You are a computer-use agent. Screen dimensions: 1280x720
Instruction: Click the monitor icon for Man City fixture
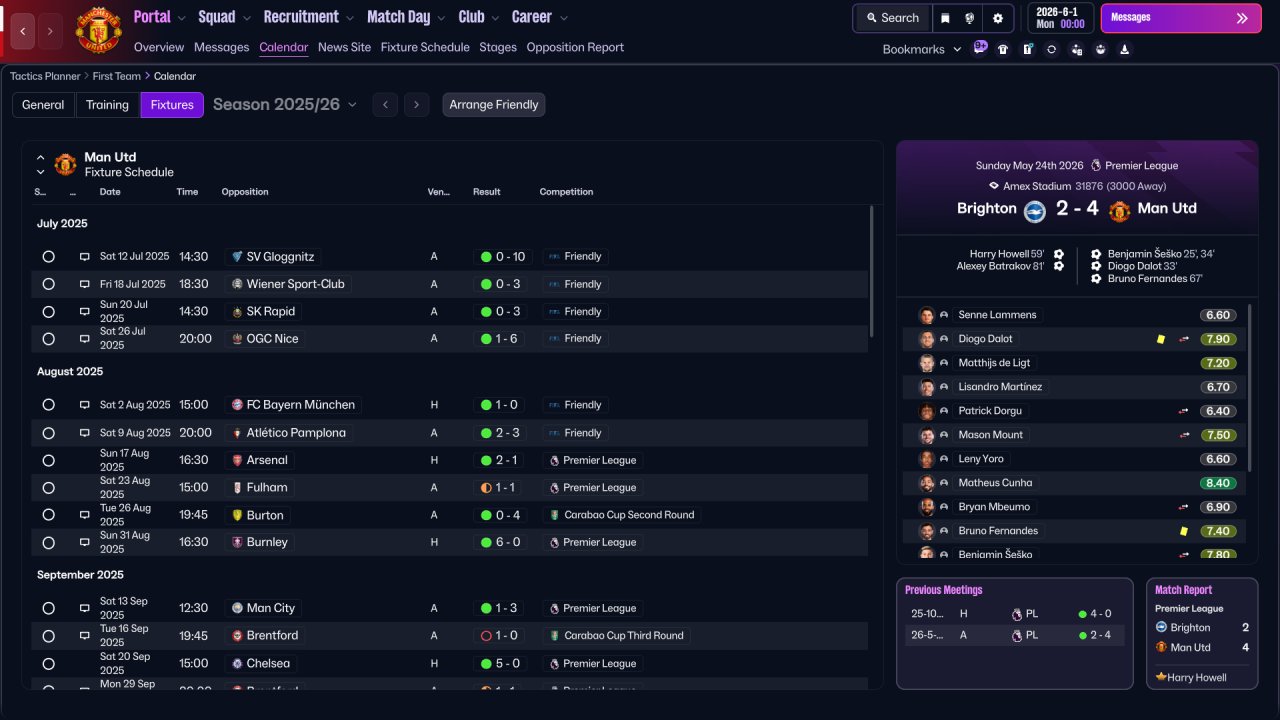tap(85, 608)
